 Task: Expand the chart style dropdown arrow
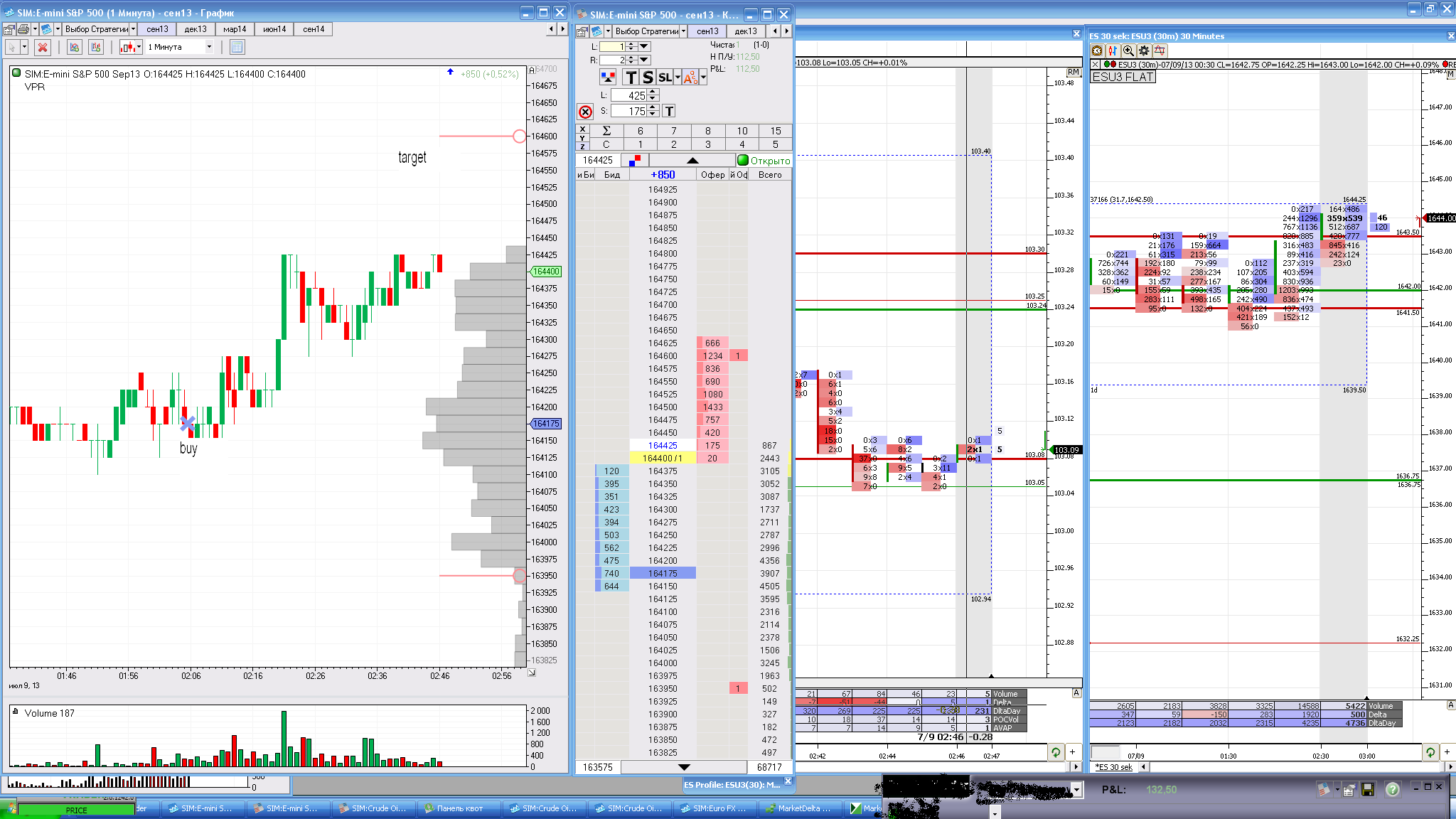point(139,47)
